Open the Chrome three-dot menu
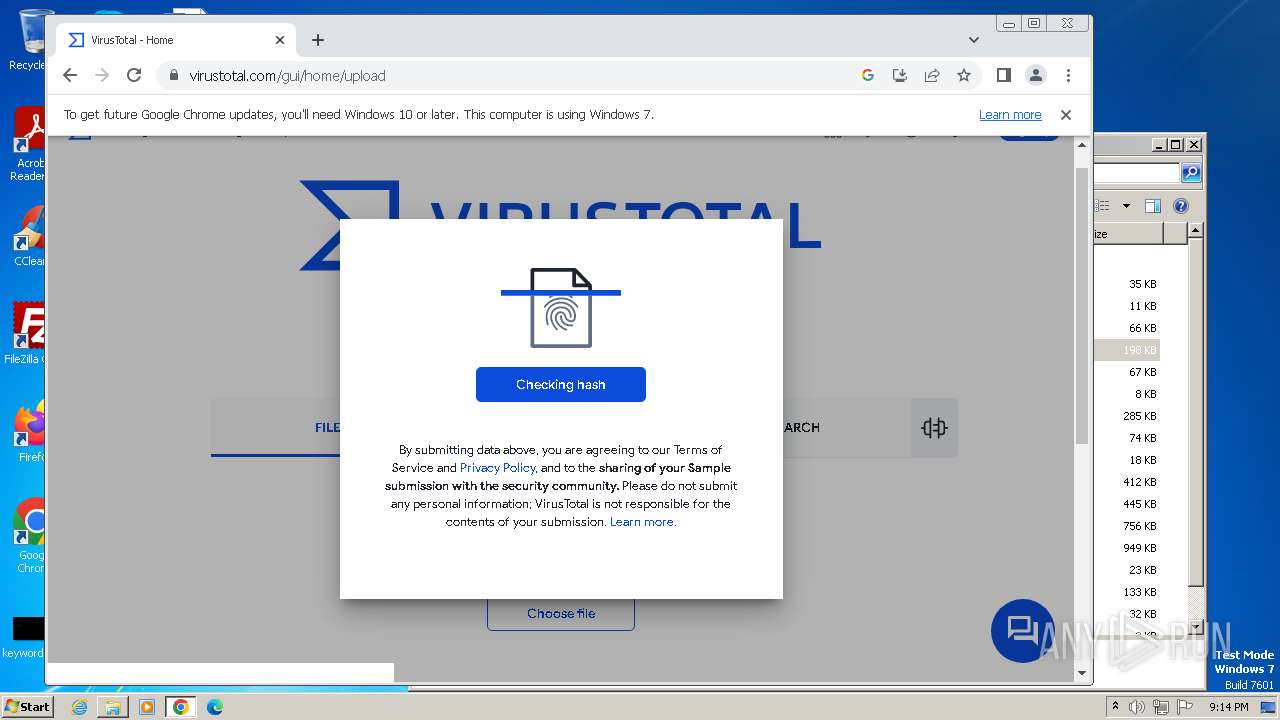The height and width of the screenshot is (720, 1280). pyautogui.click(x=1068, y=75)
